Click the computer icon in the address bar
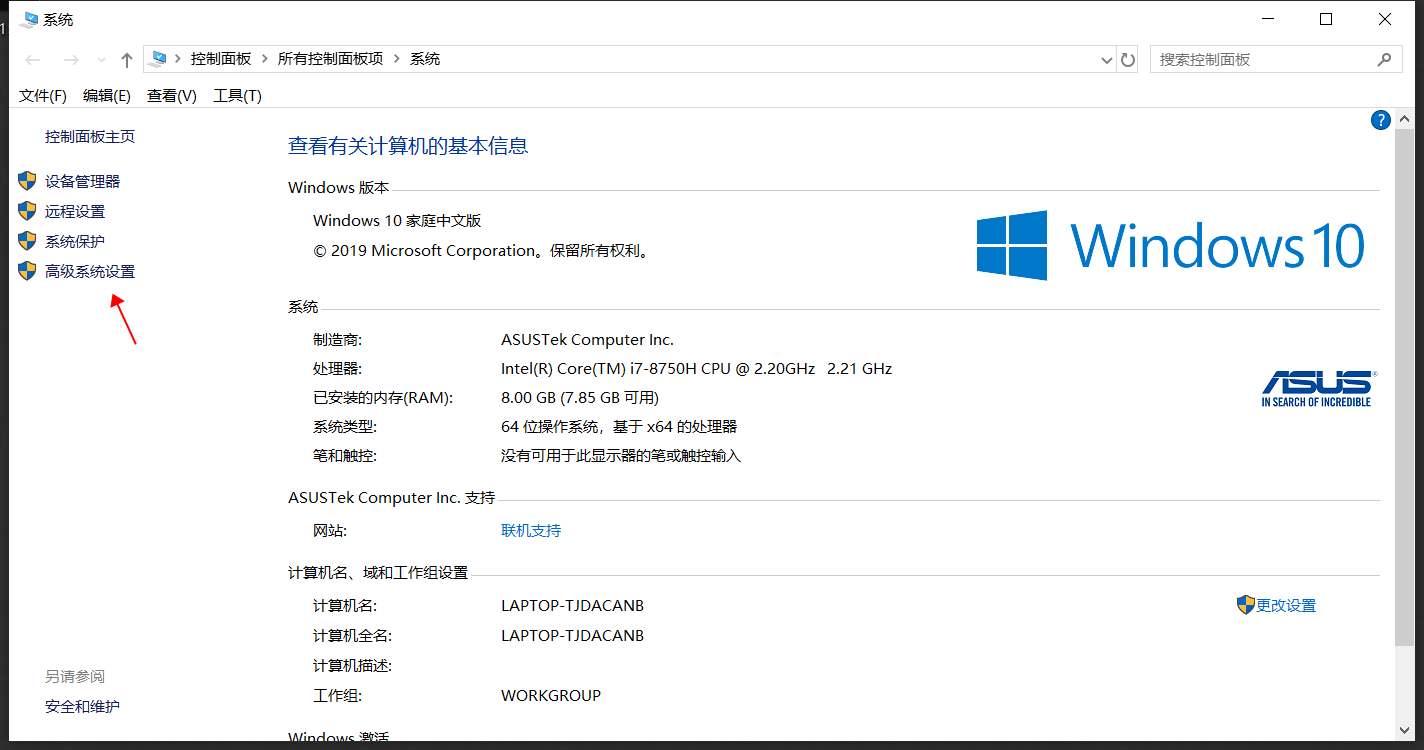This screenshot has height=750, width=1424. 157,59
